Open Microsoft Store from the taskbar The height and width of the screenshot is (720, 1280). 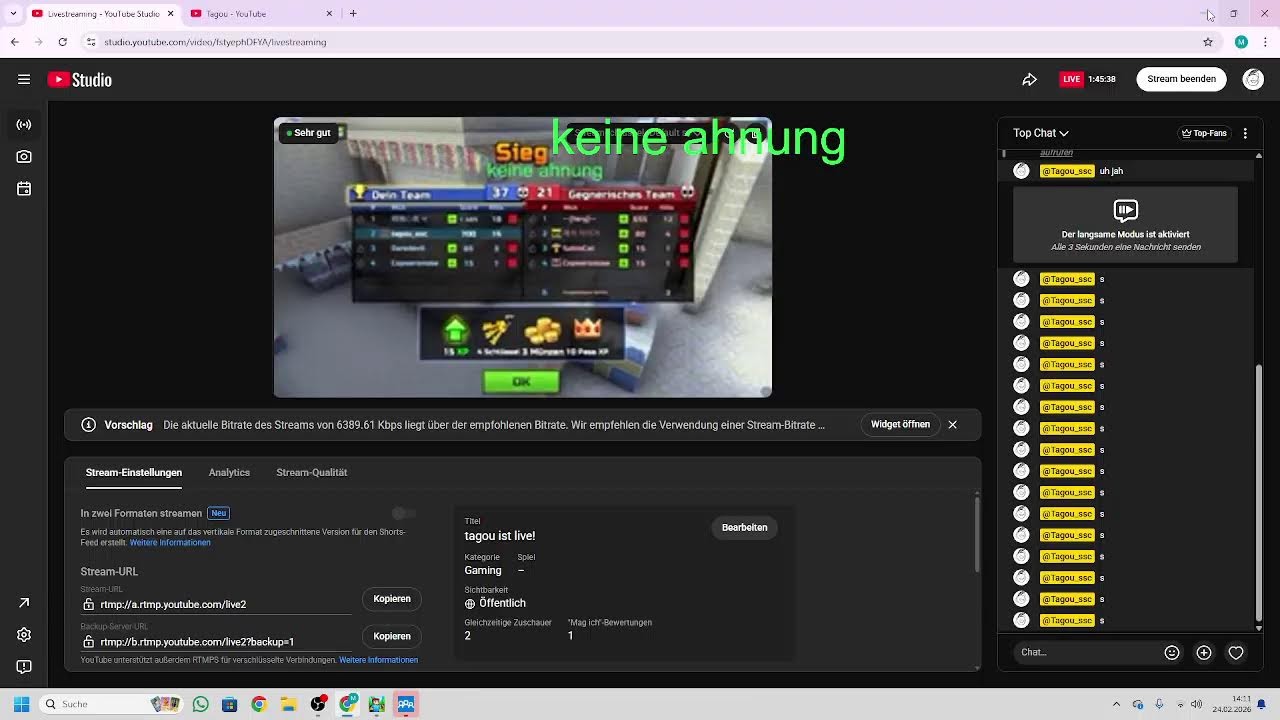click(x=230, y=704)
